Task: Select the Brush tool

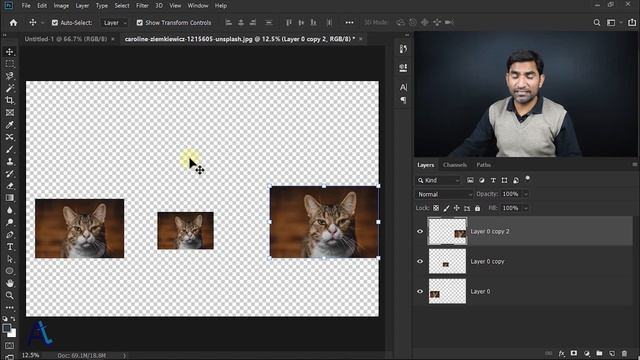Action: 9,149
